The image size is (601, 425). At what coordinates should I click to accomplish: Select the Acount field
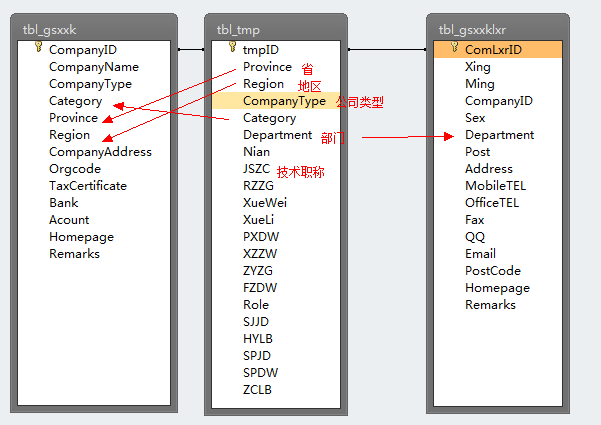69,220
